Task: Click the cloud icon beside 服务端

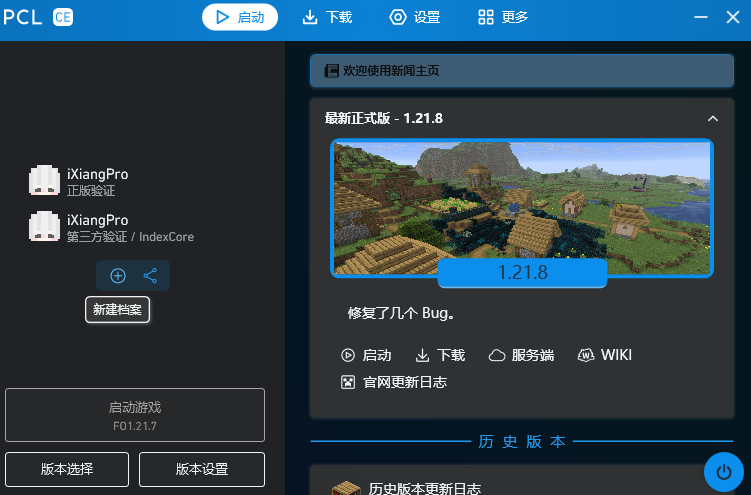Action: (497, 355)
